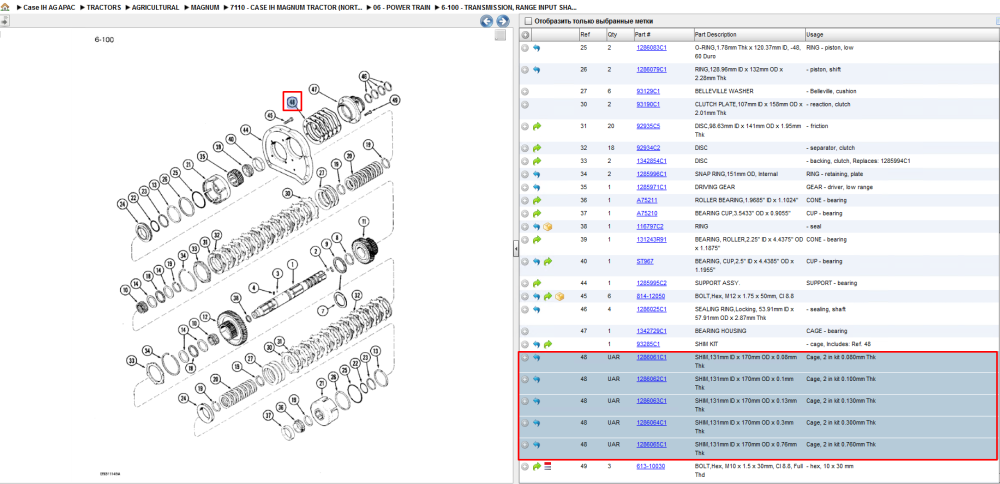The width and height of the screenshot is (1000, 484).
Task: Sort by Qty column header
Action: [x=618, y=34]
